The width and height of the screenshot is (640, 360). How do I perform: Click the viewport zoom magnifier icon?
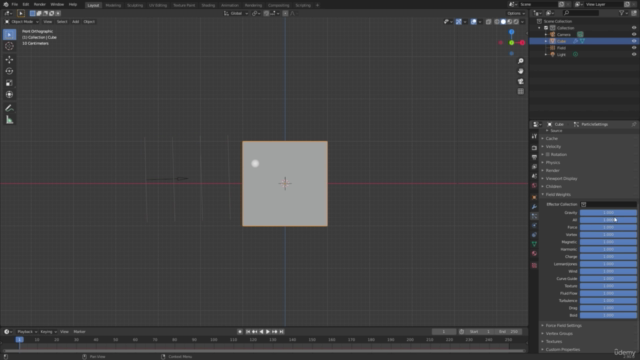pyautogui.click(x=520, y=61)
